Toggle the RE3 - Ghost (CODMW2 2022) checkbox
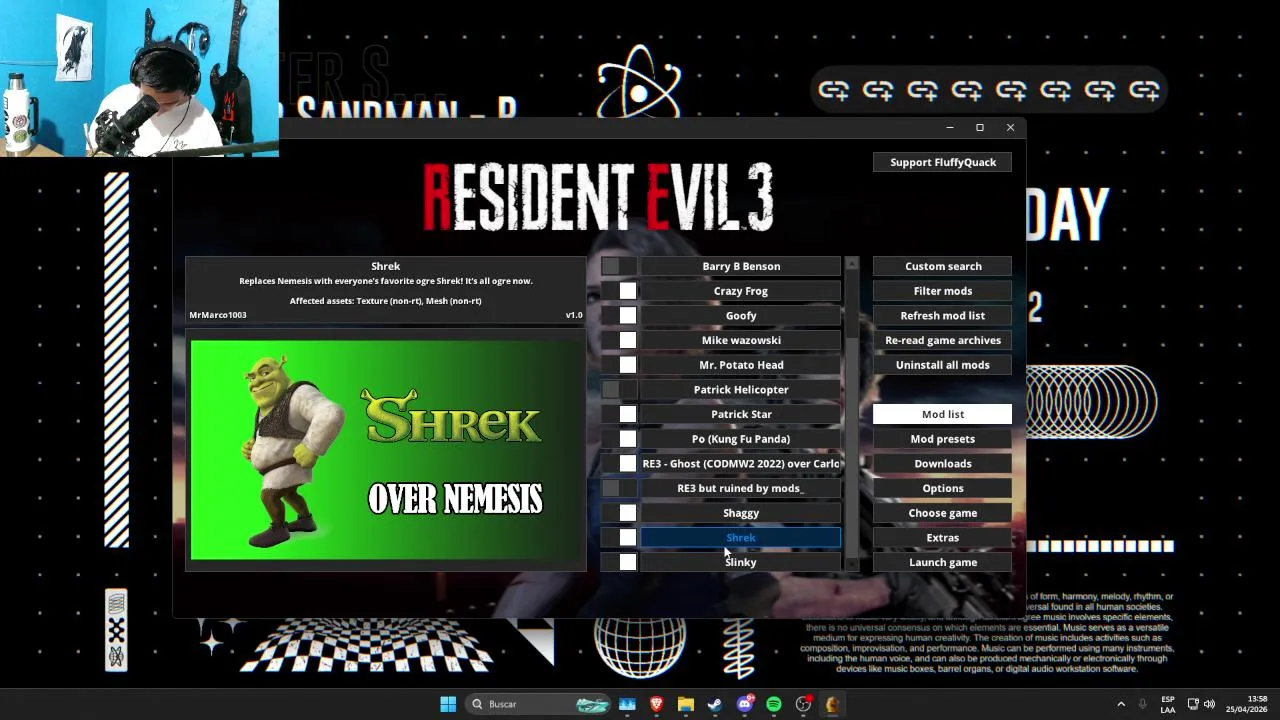 pyautogui.click(x=618, y=463)
